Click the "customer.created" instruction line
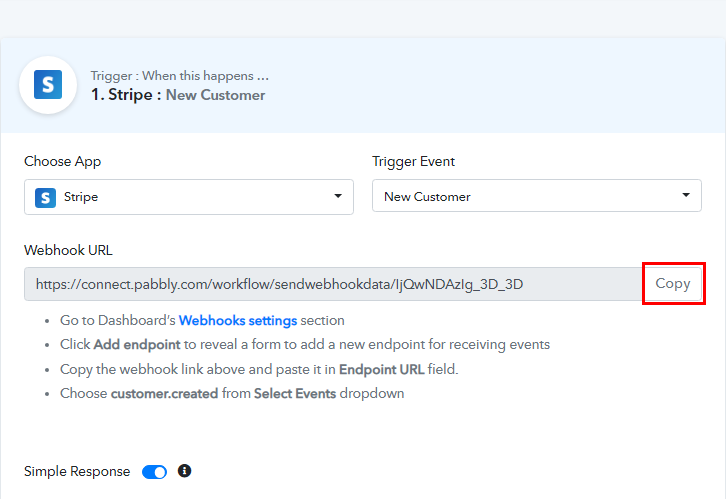The width and height of the screenshot is (726, 499). 232,393
